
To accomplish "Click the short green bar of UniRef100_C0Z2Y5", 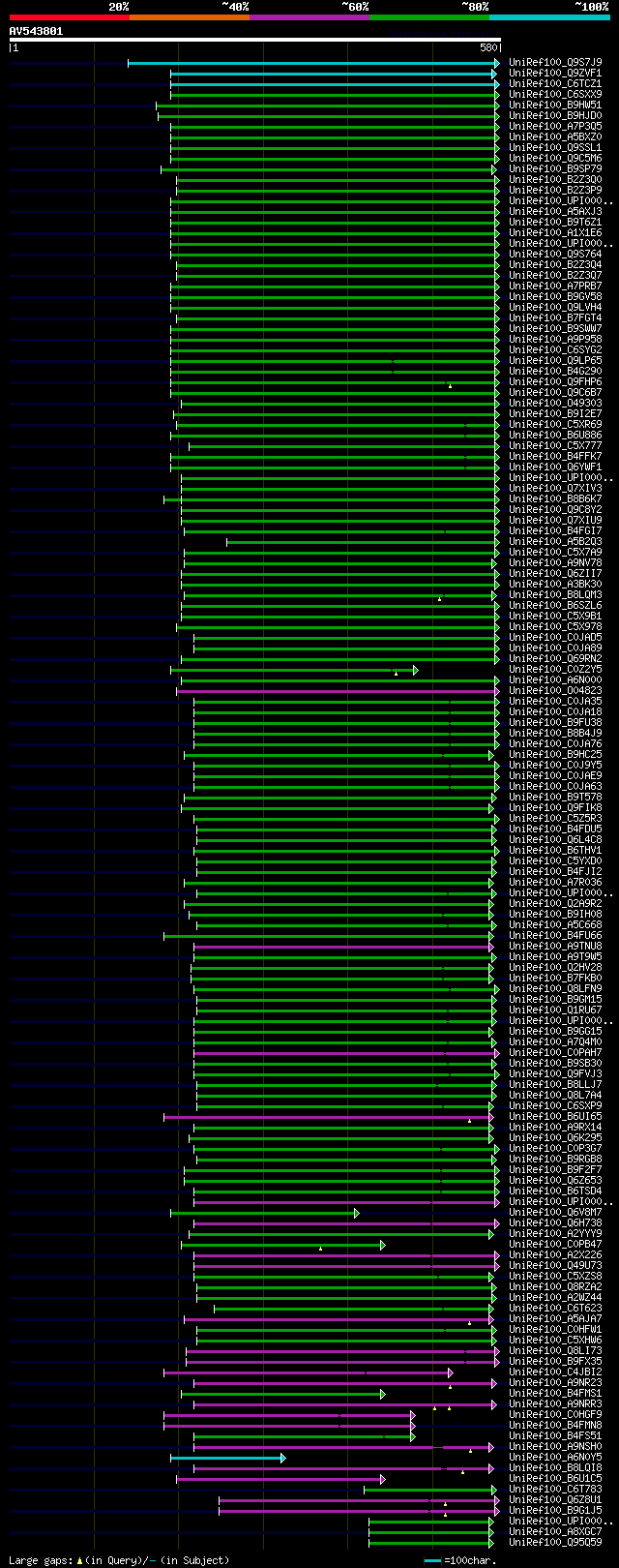I will point(294,670).
